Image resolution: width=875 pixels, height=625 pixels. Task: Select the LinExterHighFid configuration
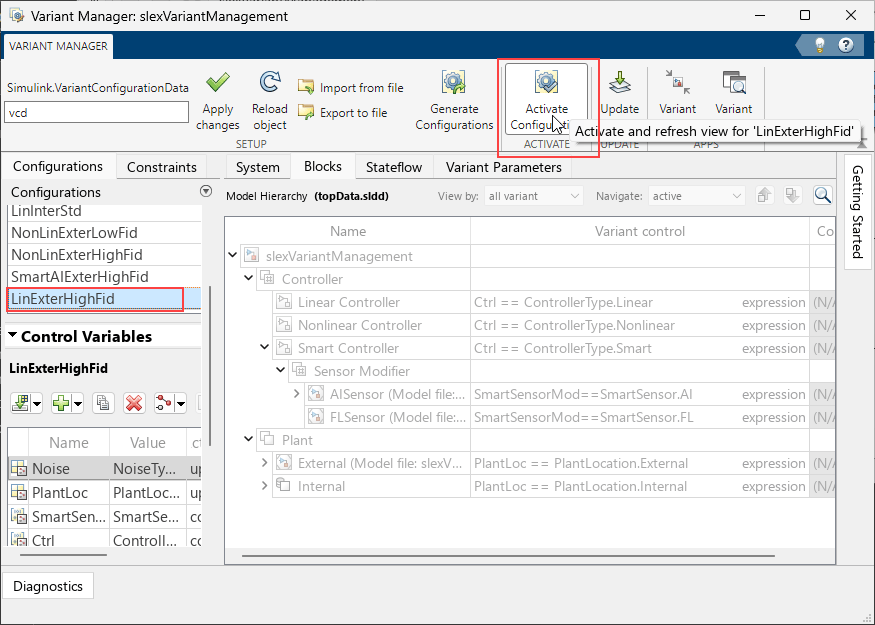[104, 299]
